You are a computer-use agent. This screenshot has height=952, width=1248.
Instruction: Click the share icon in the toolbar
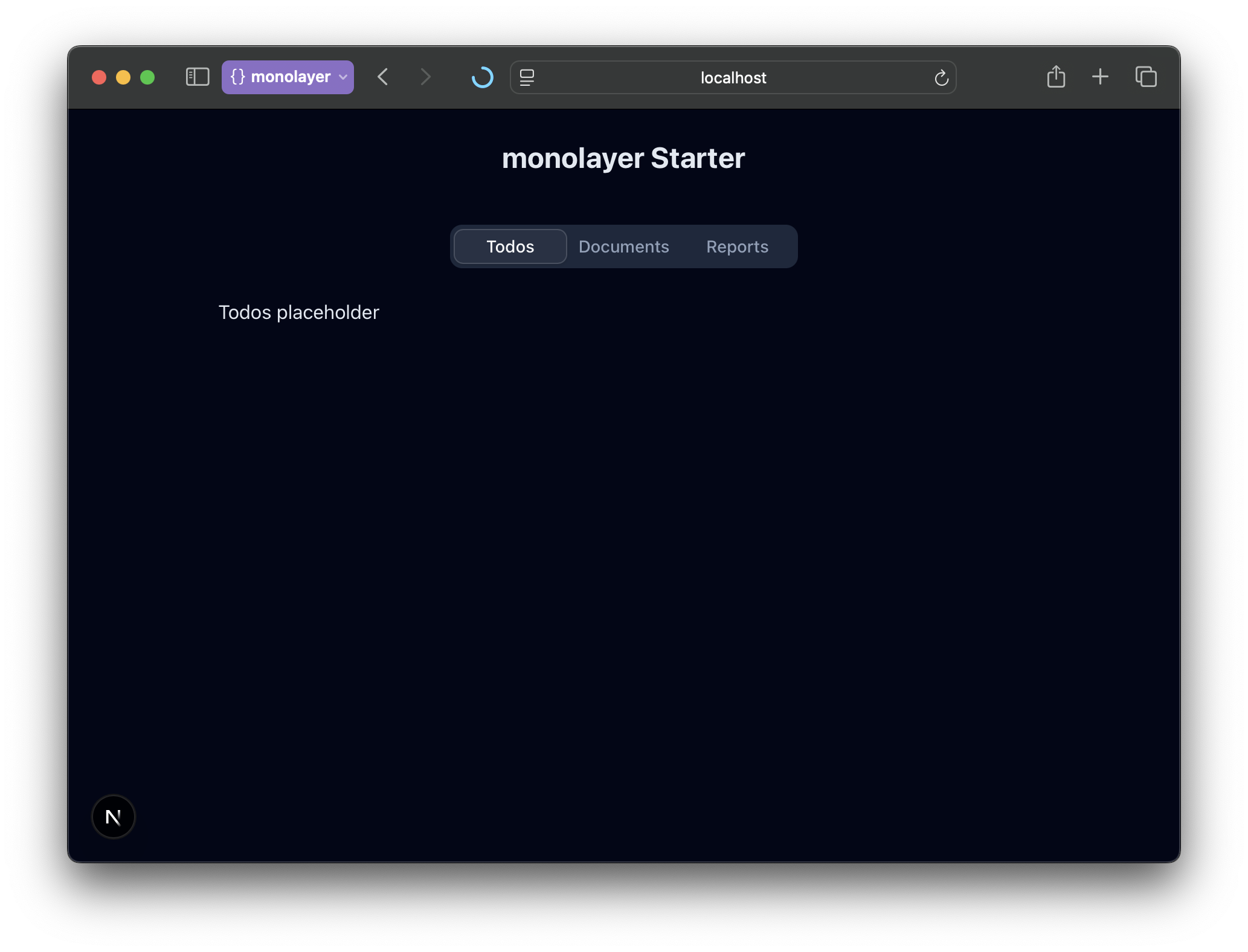(1056, 77)
